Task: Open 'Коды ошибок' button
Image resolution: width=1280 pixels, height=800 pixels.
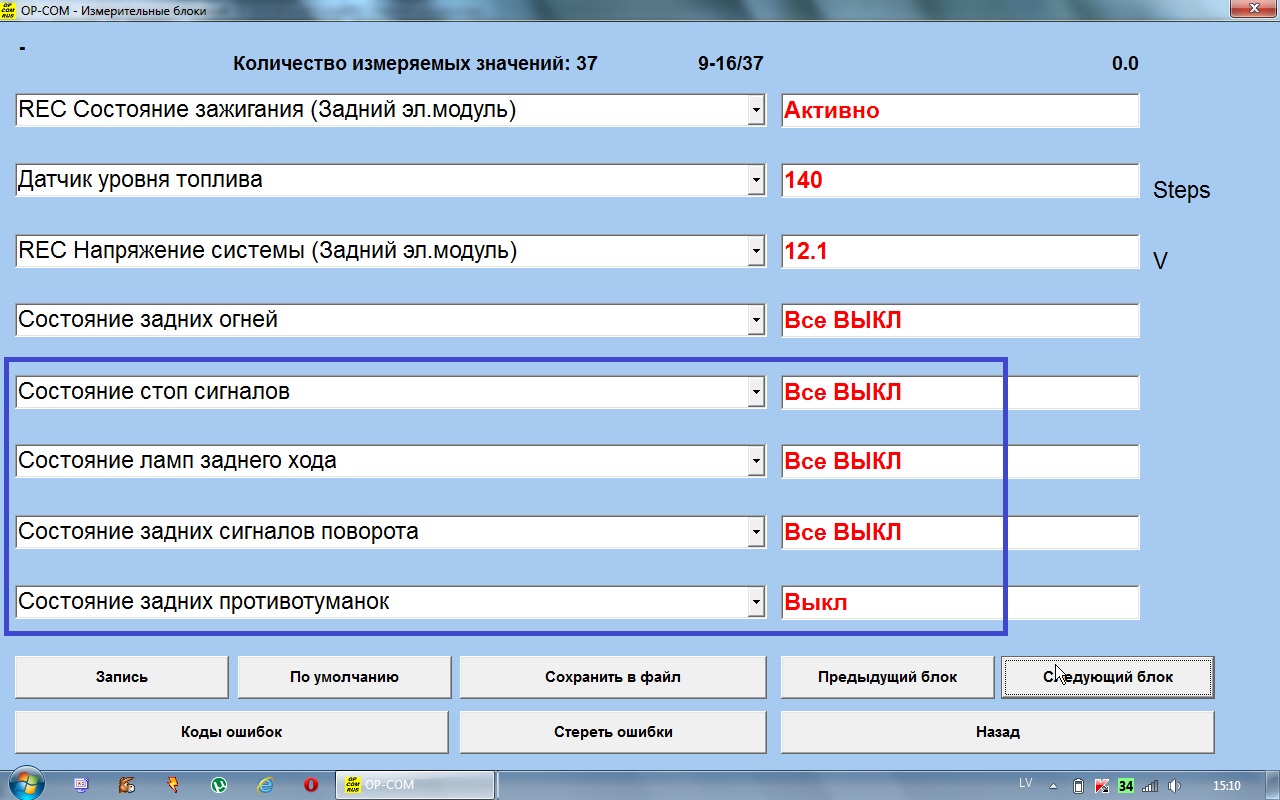Action: (231, 732)
